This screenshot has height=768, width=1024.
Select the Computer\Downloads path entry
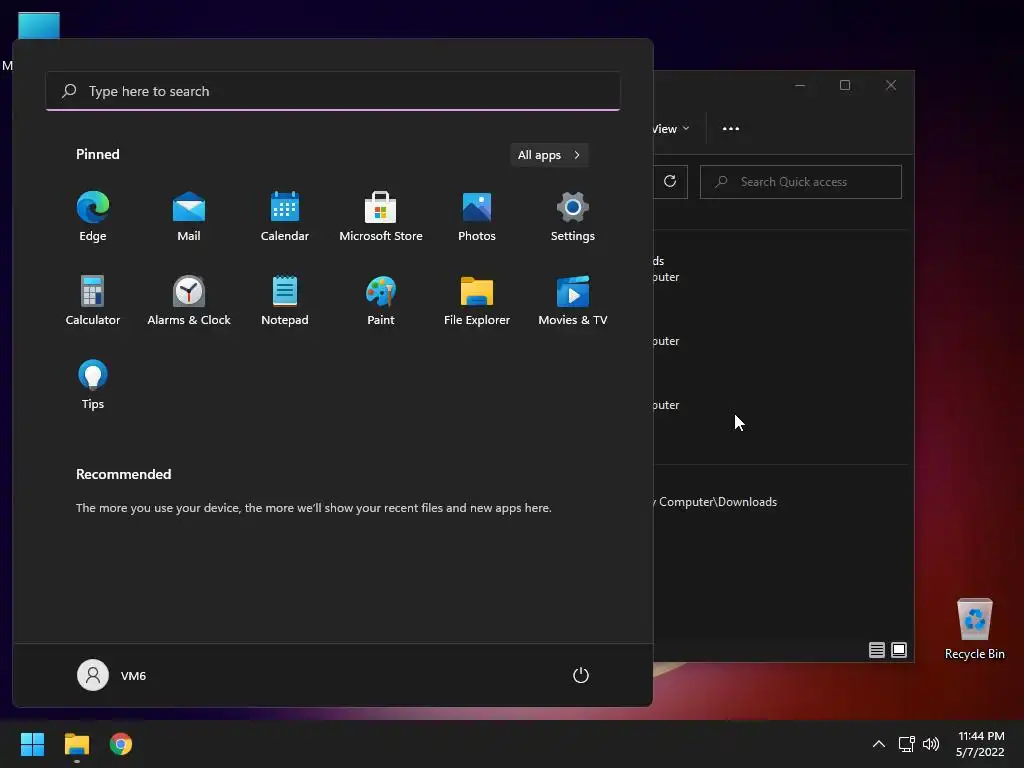(x=717, y=502)
